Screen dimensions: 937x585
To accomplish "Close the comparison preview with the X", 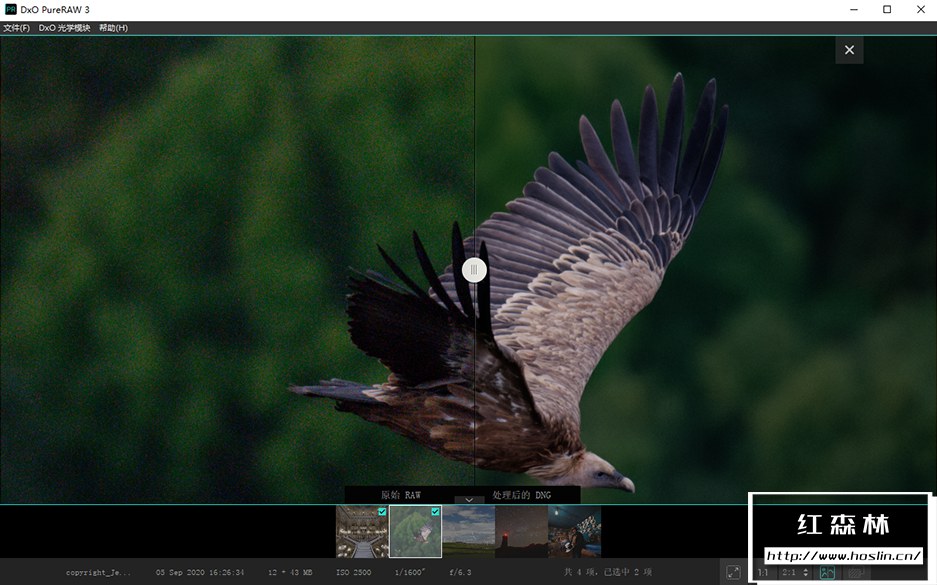I will point(849,50).
